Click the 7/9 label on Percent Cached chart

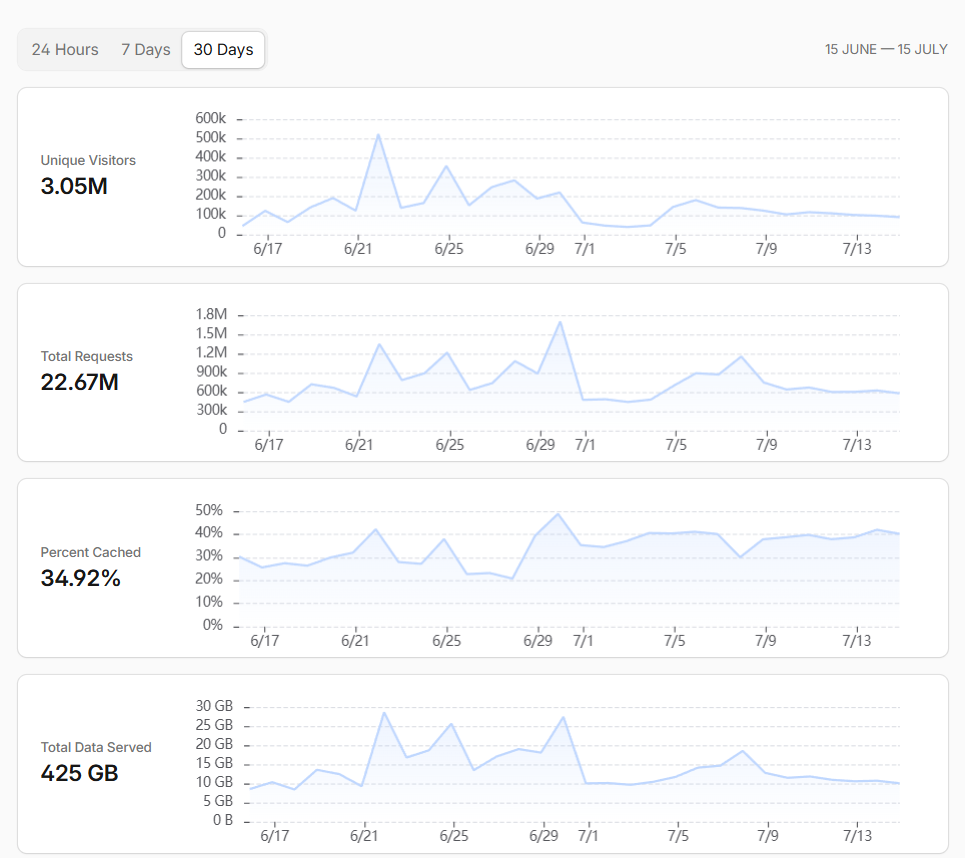pos(766,641)
